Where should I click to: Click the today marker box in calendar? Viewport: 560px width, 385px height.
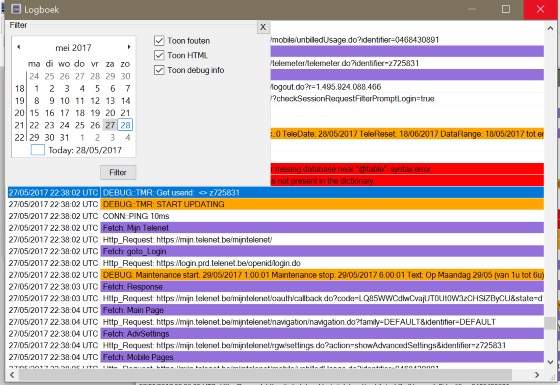(38, 150)
